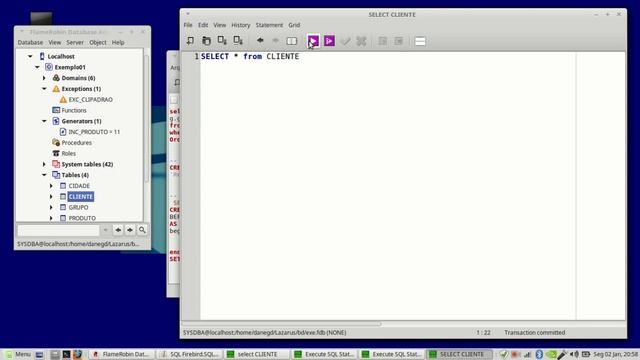The height and width of the screenshot is (360, 640).
Task: Collapse the Tables (4) node
Action: pos(44,175)
